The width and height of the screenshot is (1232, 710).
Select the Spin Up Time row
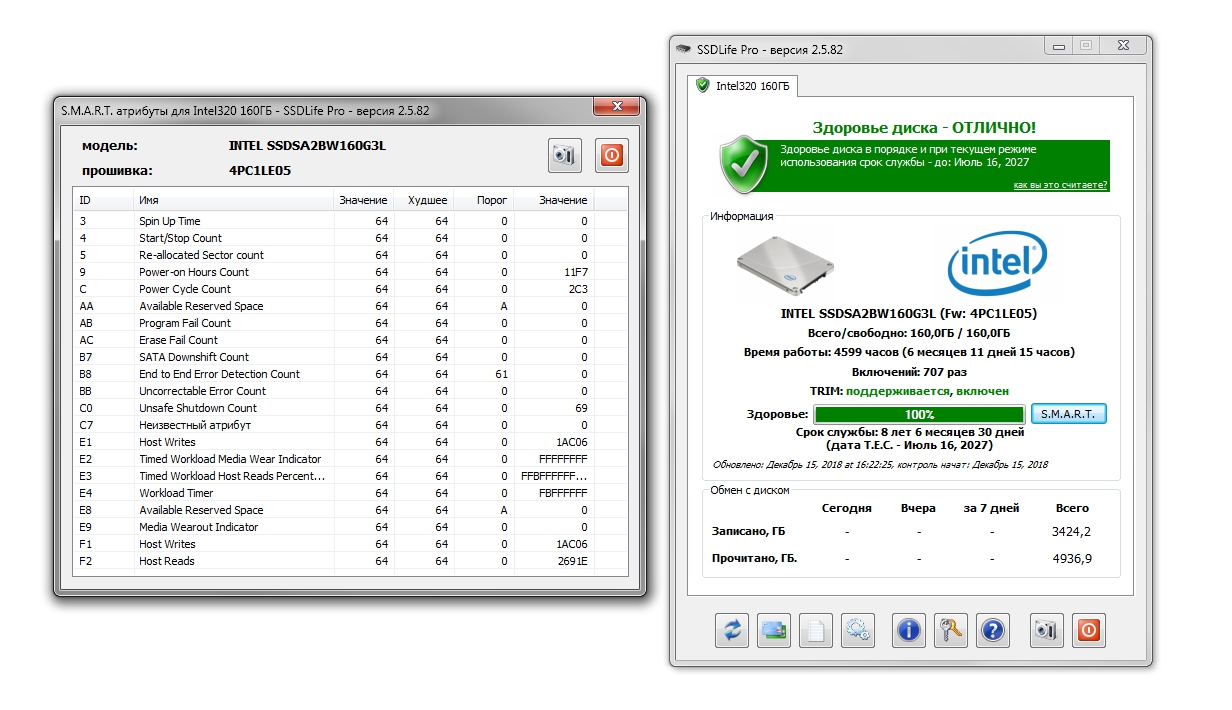[351, 221]
